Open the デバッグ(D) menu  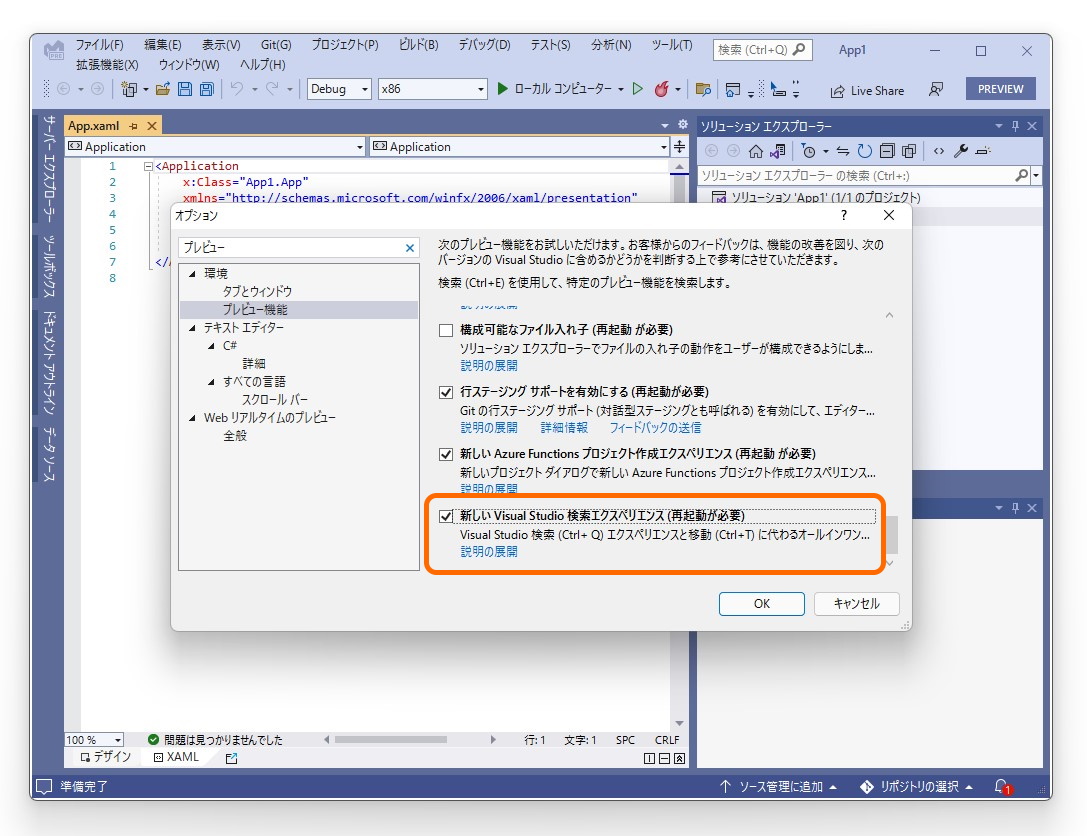pos(484,45)
